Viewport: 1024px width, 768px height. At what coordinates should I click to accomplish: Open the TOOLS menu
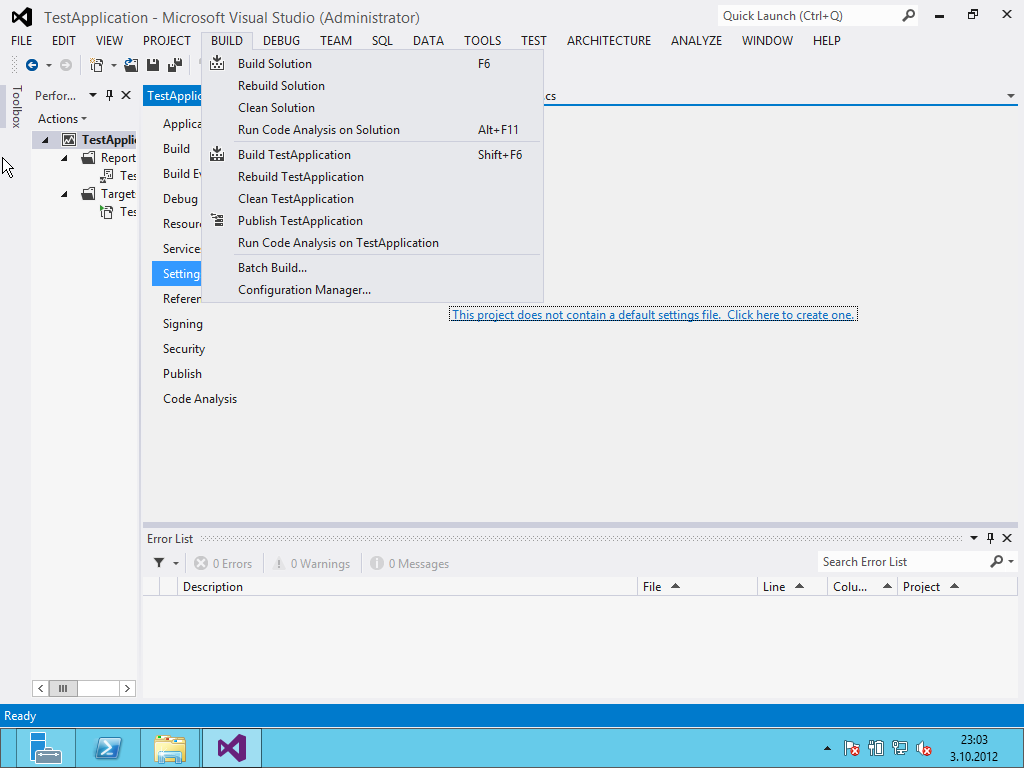(483, 40)
